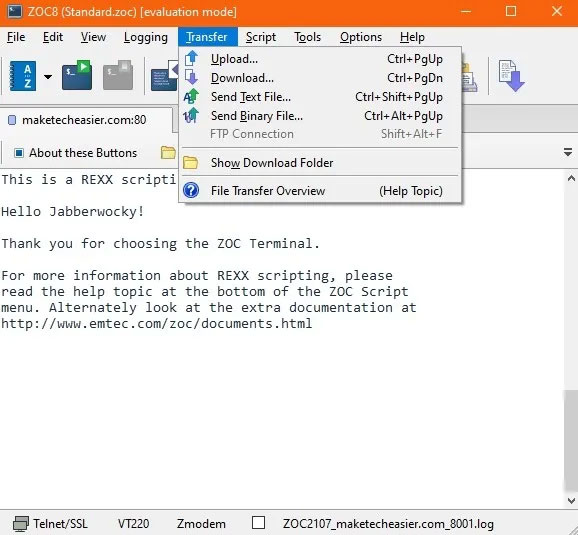Click the Ctrl+PgUp shortcut text for Upload

pyautogui.click(x=415, y=59)
